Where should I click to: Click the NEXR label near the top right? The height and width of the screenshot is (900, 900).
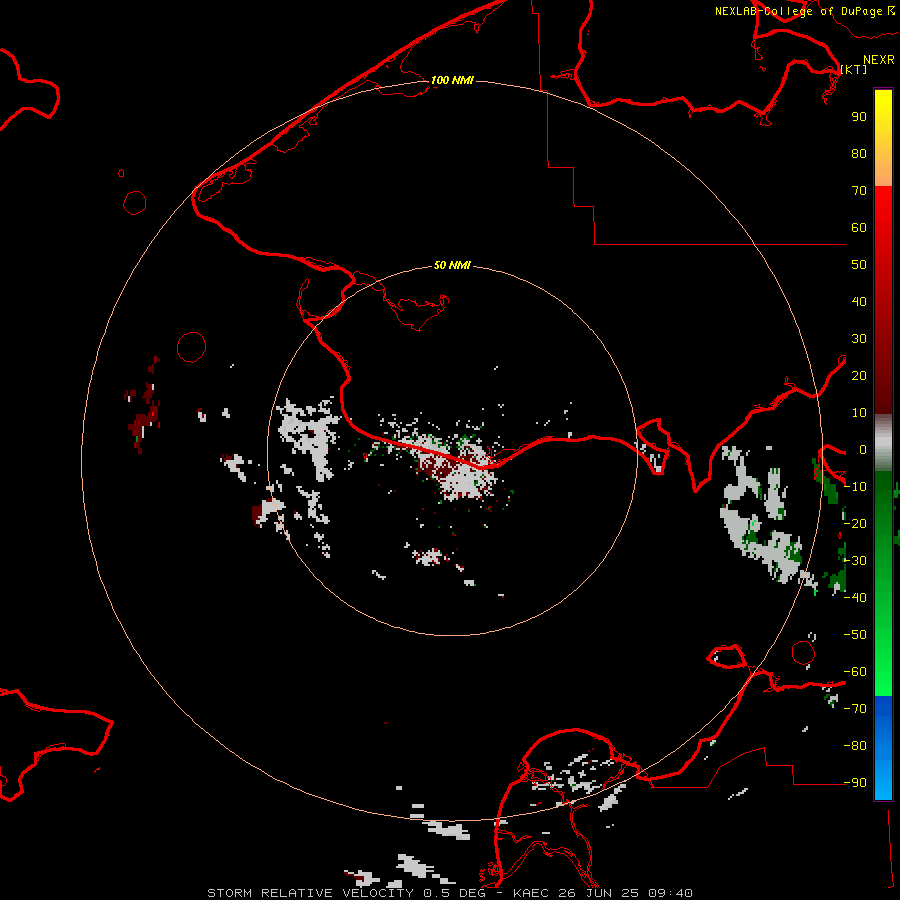(879, 60)
